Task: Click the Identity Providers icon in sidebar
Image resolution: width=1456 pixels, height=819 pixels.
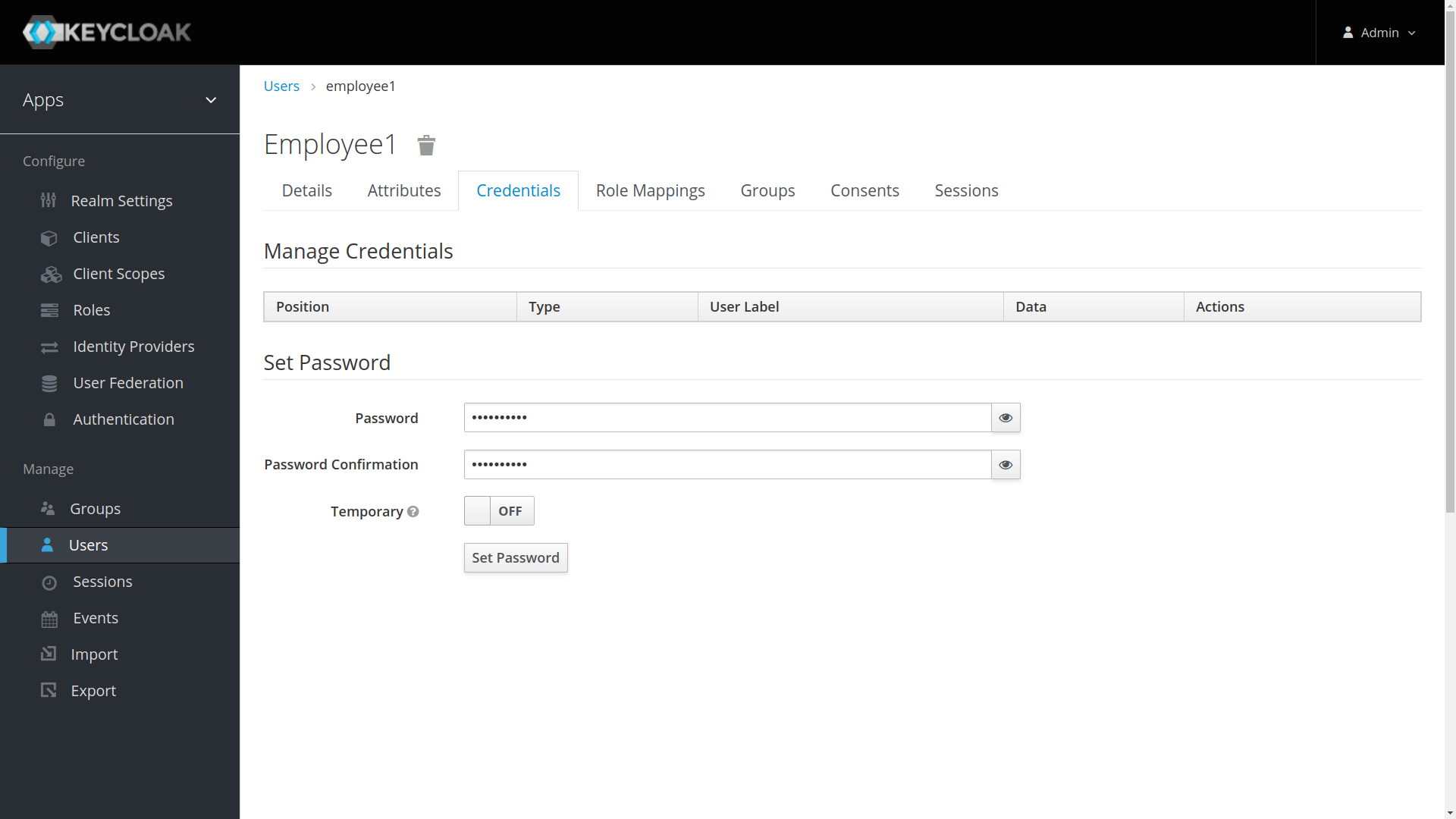Action: click(49, 347)
